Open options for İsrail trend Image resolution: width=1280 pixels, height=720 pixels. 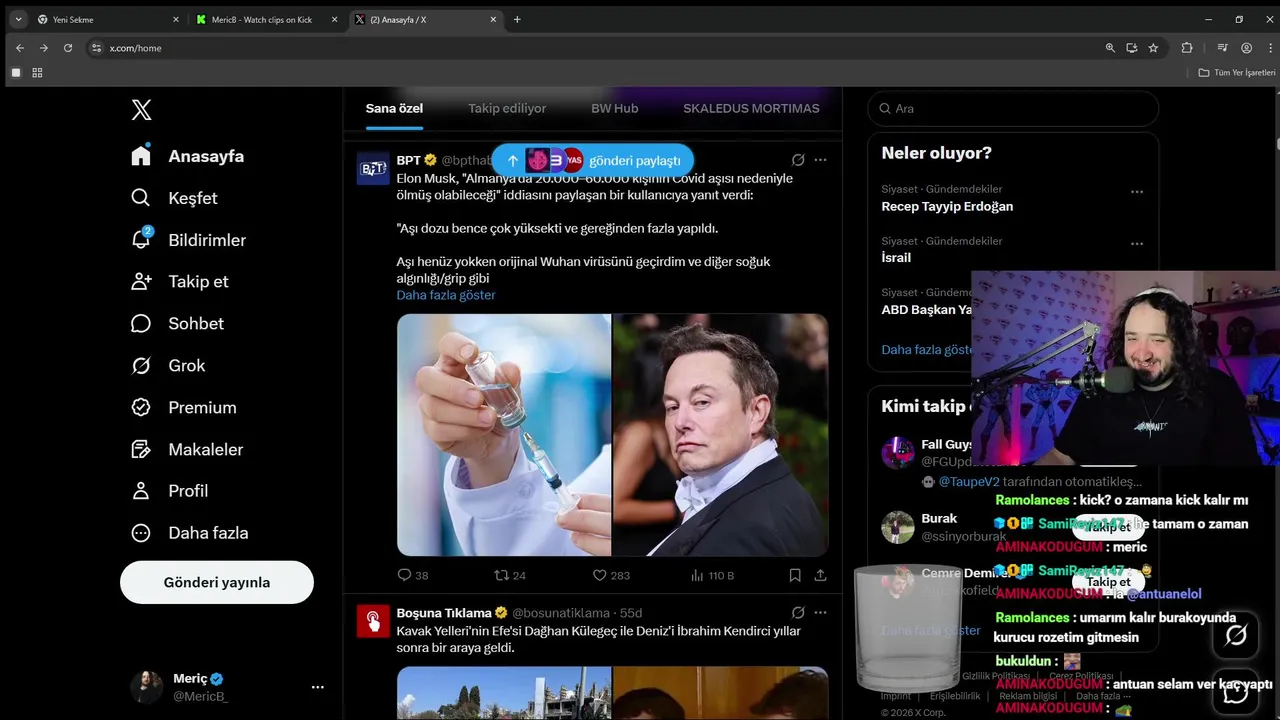pos(1136,243)
